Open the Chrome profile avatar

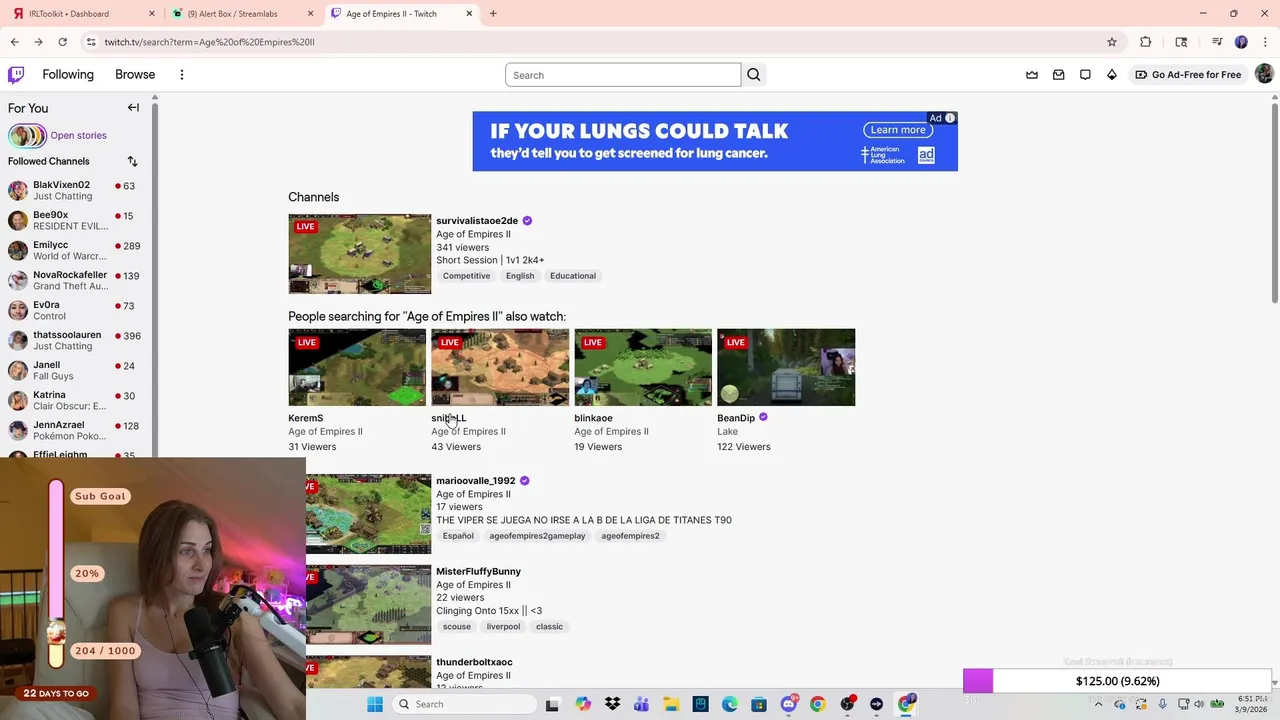point(1241,42)
